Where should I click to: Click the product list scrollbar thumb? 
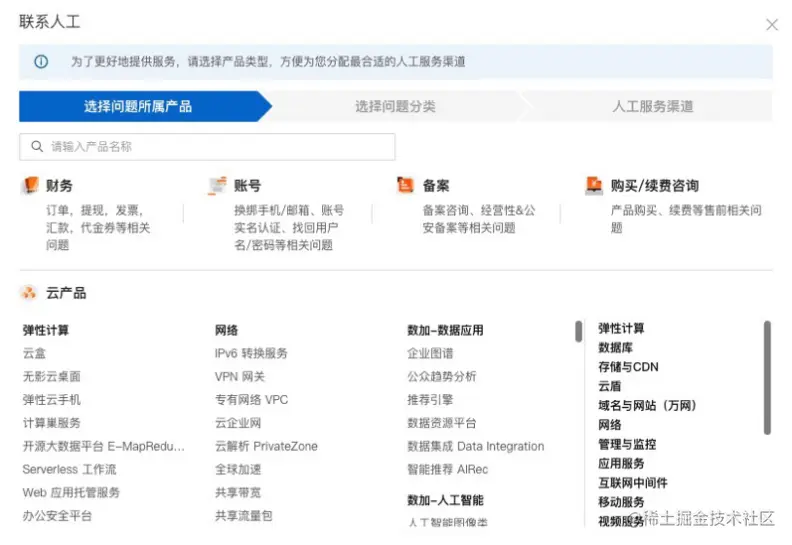[x=578, y=331]
